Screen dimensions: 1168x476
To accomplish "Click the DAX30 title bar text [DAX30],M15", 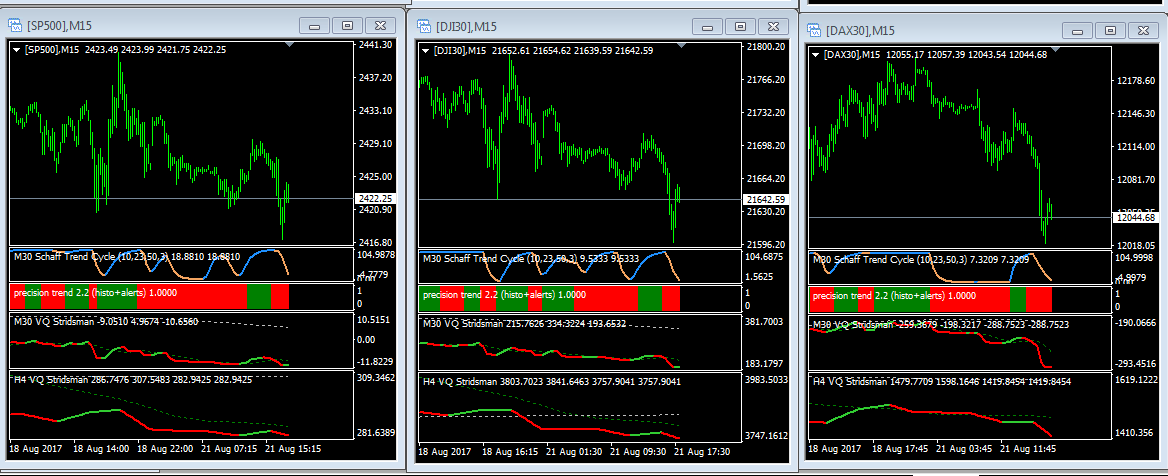I will 860,31.
